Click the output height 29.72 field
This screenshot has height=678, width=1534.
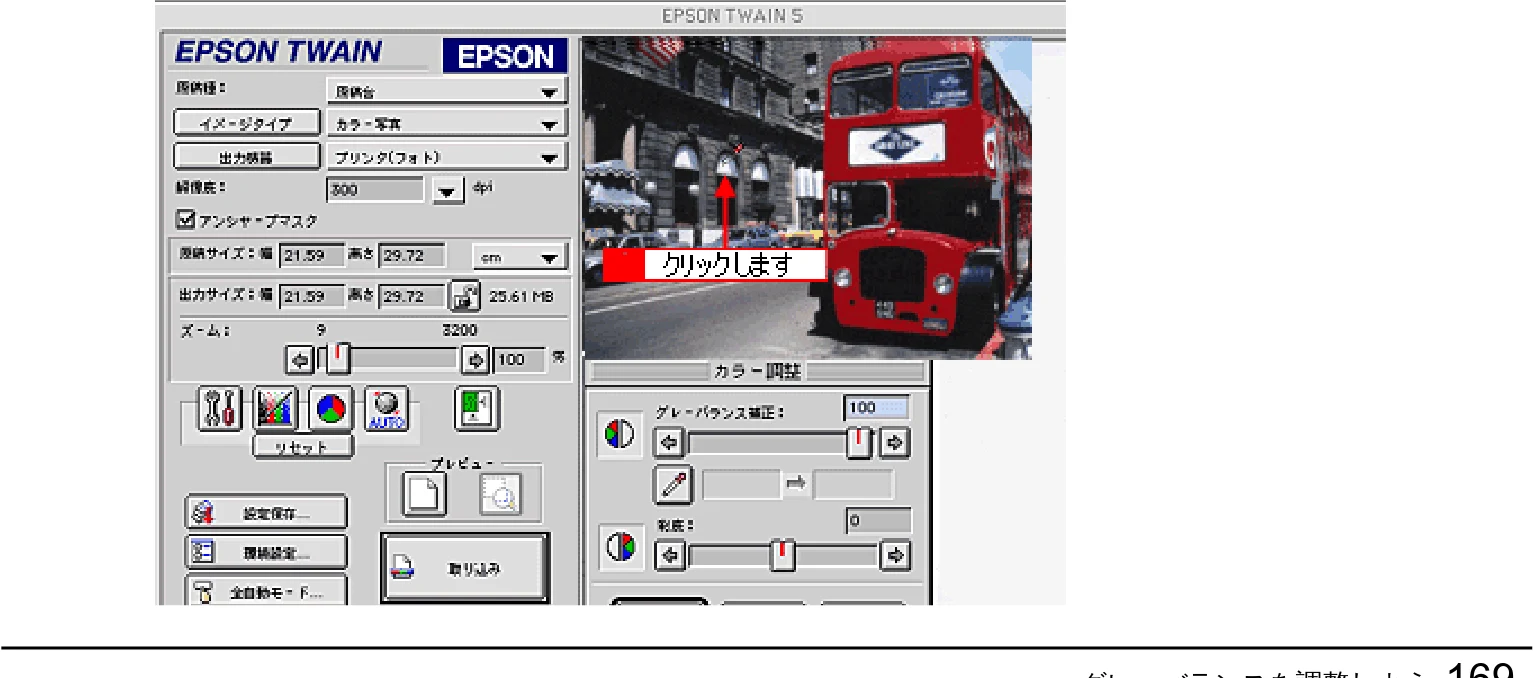(412, 296)
